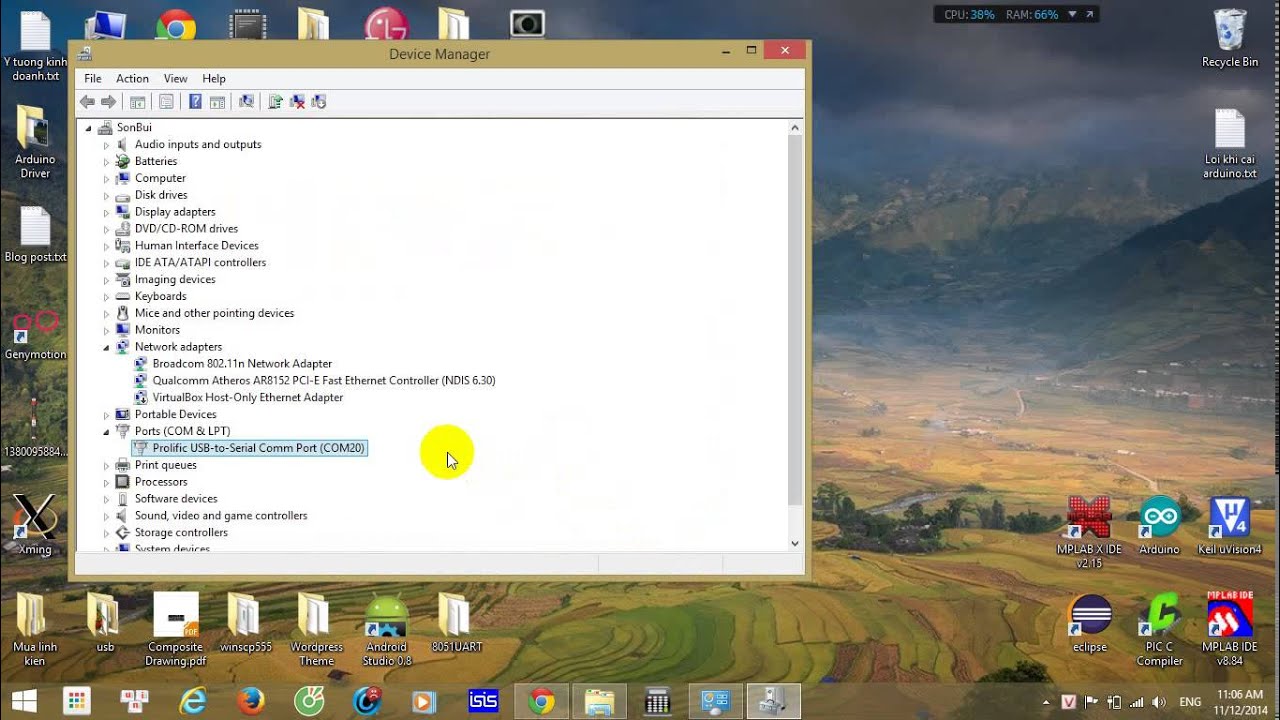Open the Arduino Driver folder
The width and height of the screenshot is (1280, 720).
35,142
